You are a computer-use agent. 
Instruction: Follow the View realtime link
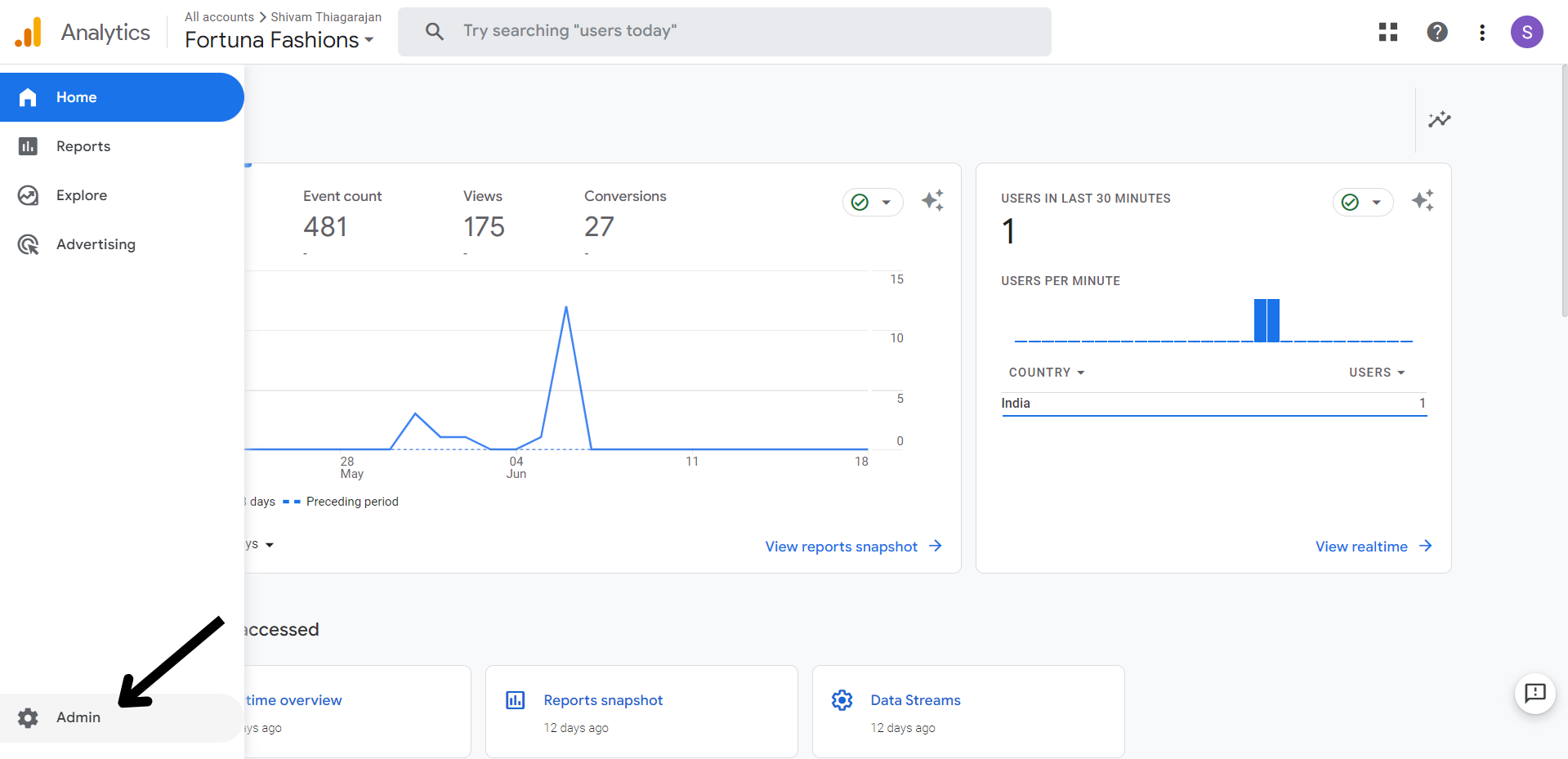click(x=1373, y=547)
